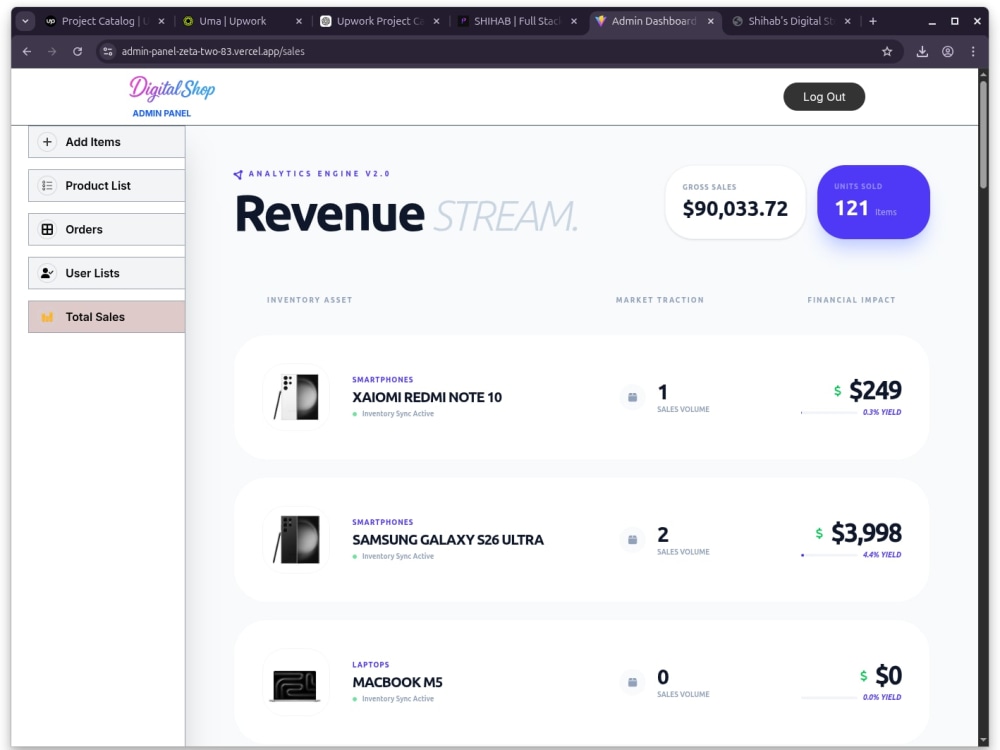Click the Units Sold 121 items card
Viewport: 1000px width, 750px height.
(873, 202)
